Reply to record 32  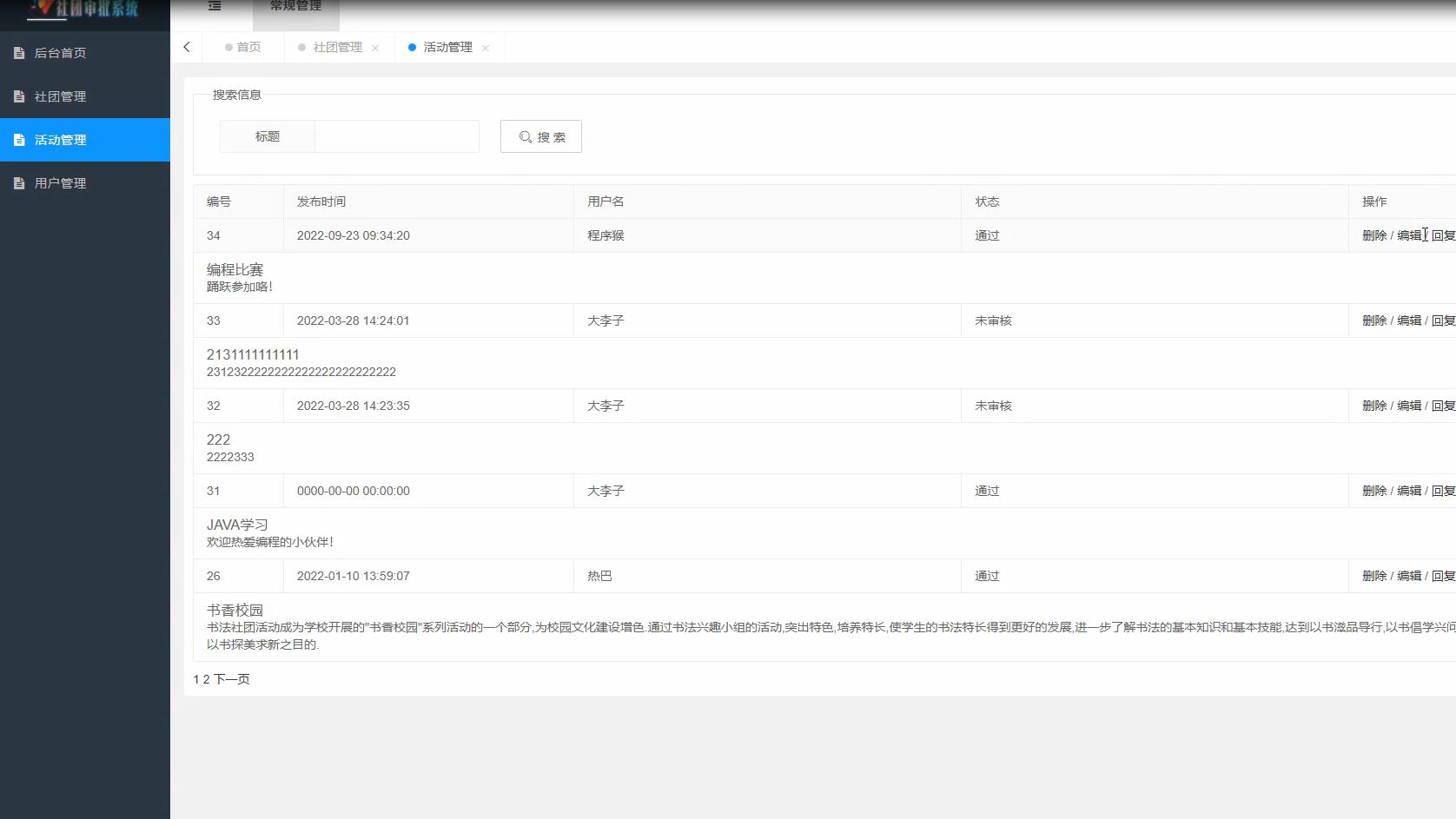(x=1443, y=406)
